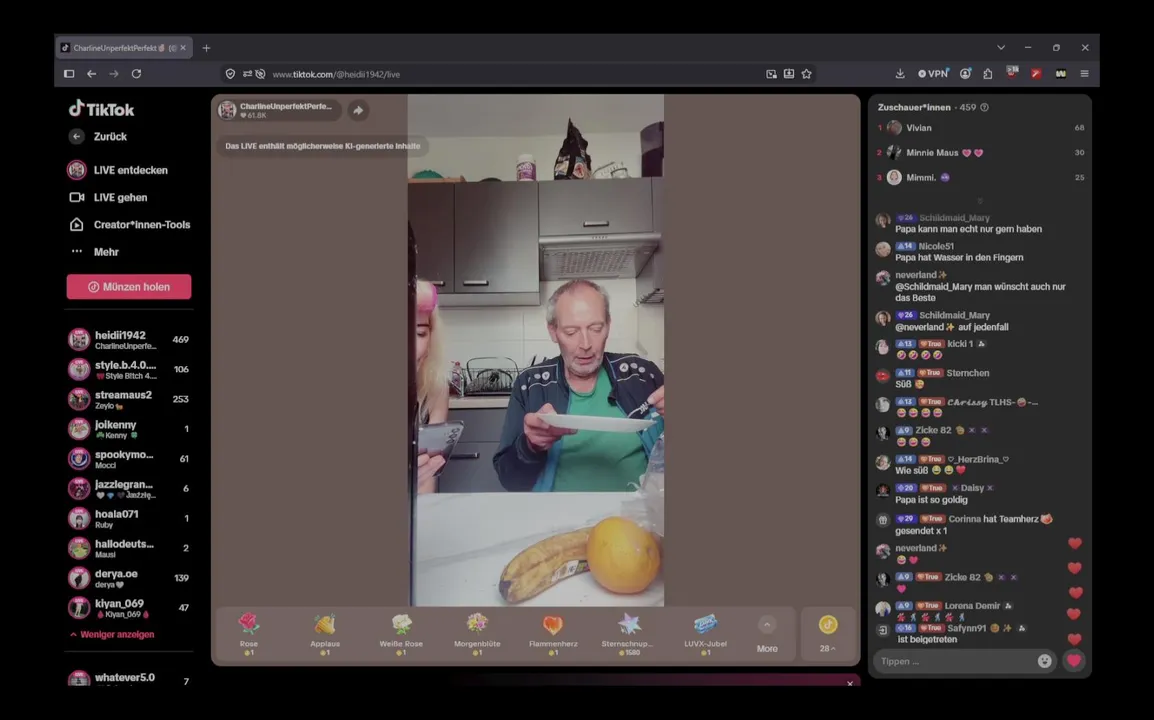Bookmark this page with star
This screenshot has height=720, width=1154.
807,74
